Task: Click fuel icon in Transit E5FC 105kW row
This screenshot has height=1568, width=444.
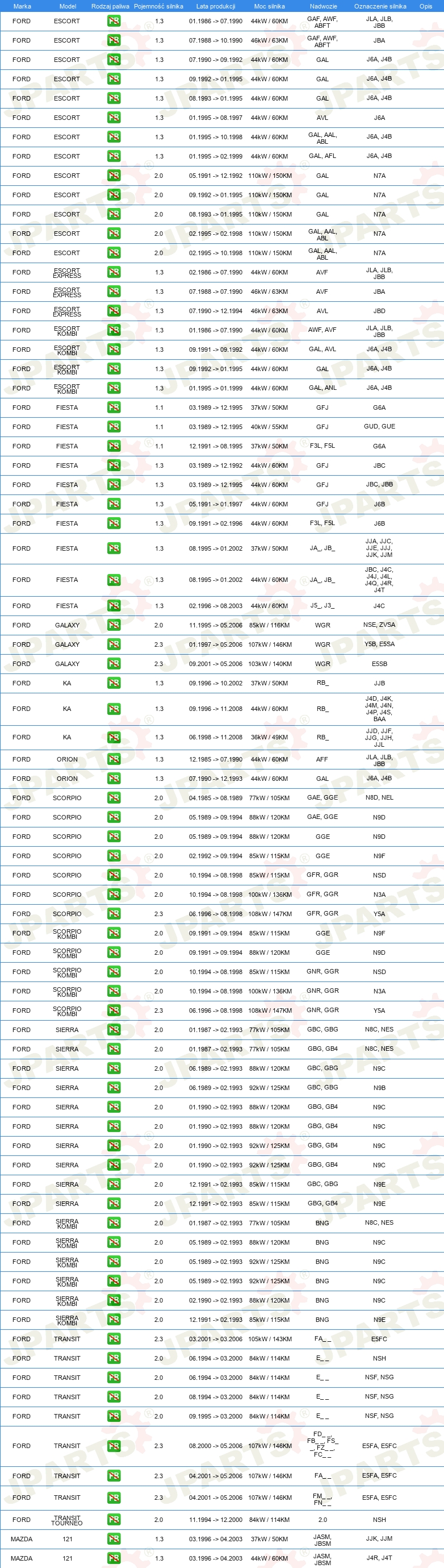Action: click(x=114, y=1339)
